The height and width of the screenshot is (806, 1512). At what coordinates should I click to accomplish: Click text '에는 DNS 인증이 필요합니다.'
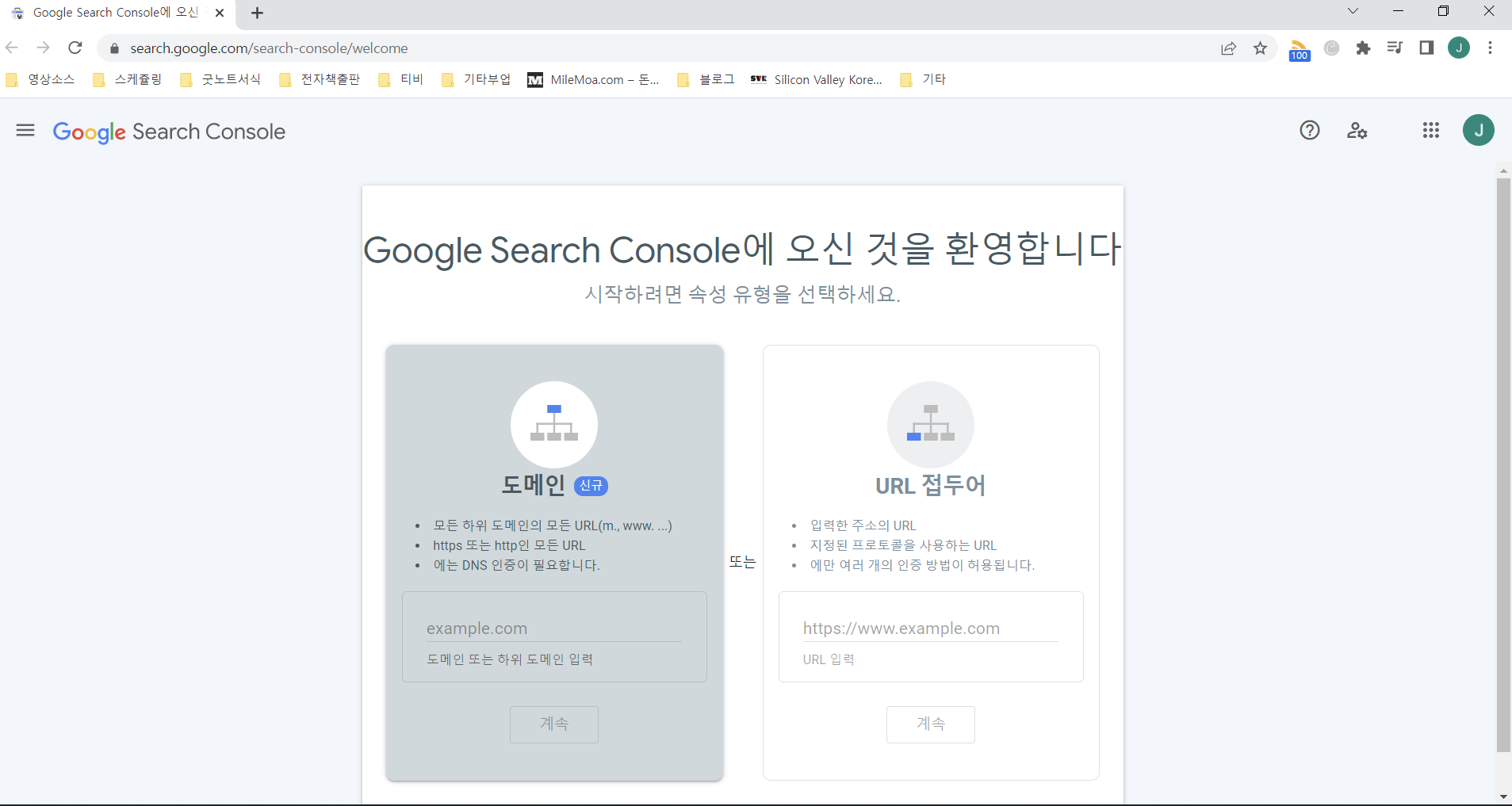pos(517,565)
